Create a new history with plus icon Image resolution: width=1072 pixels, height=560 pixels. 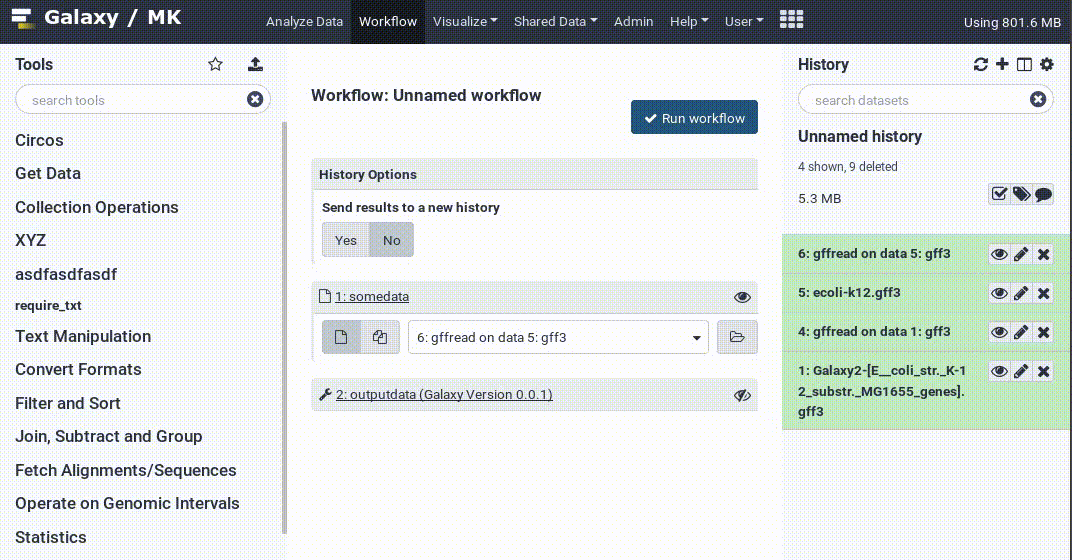1002,65
